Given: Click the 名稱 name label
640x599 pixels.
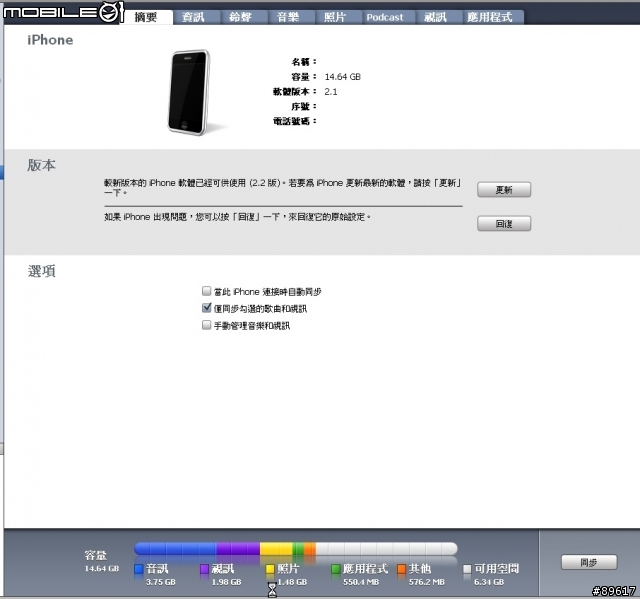Looking at the screenshot, I should click(304, 62).
